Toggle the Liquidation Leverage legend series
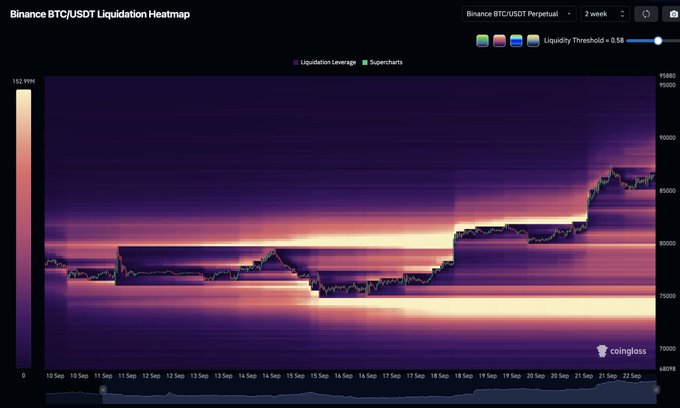 325,62
